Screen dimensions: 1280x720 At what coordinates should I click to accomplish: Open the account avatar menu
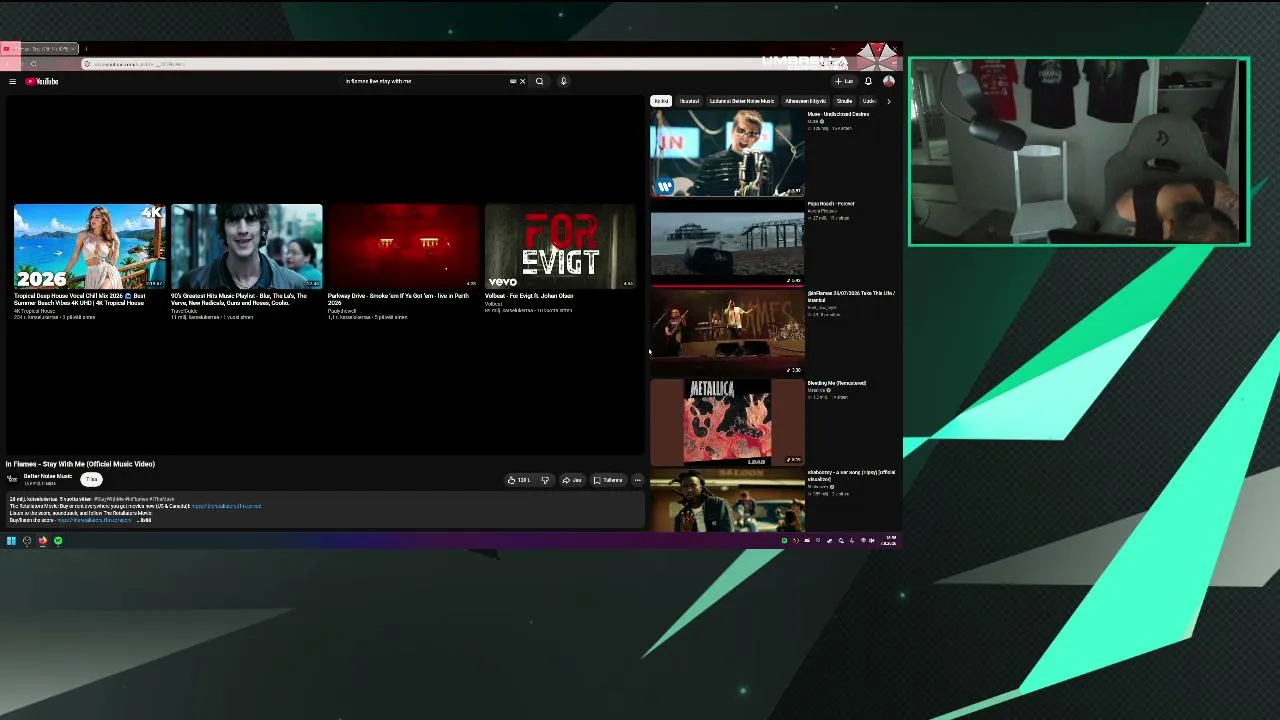[888, 82]
